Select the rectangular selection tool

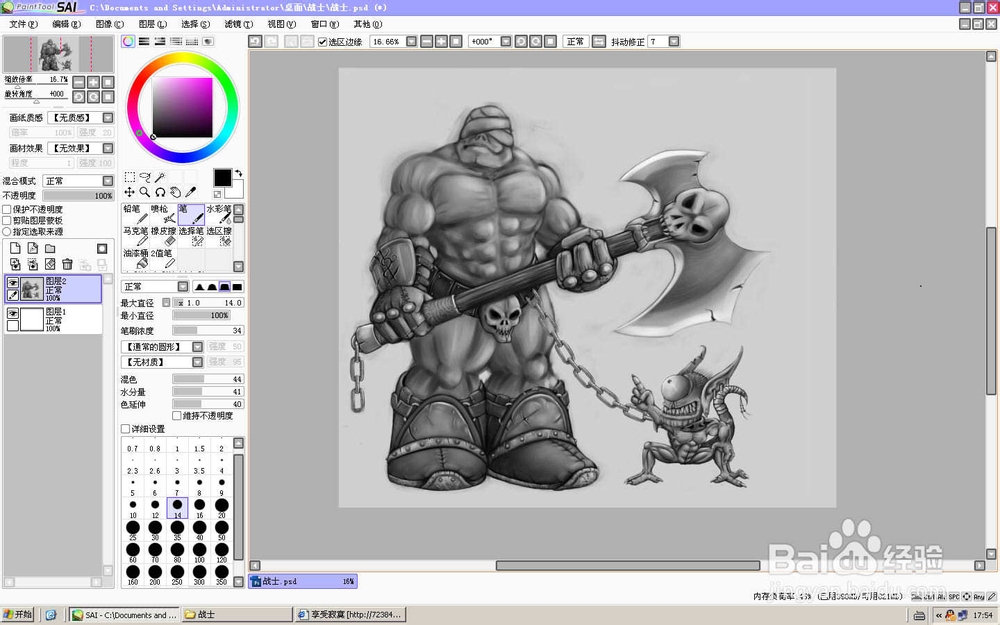pyautogui.click(x=129, y=177)
